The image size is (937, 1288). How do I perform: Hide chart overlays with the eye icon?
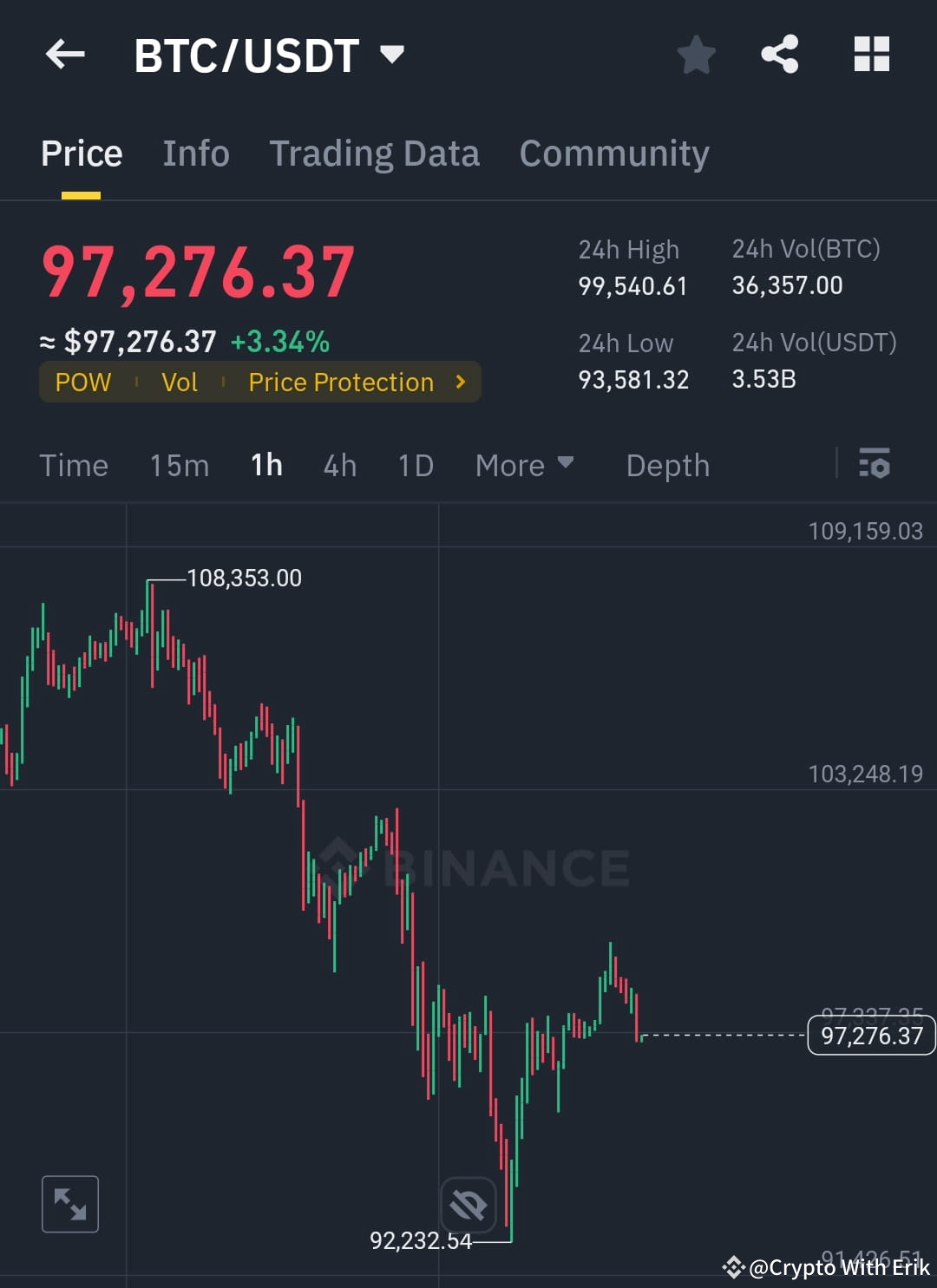pos(468,1204)
